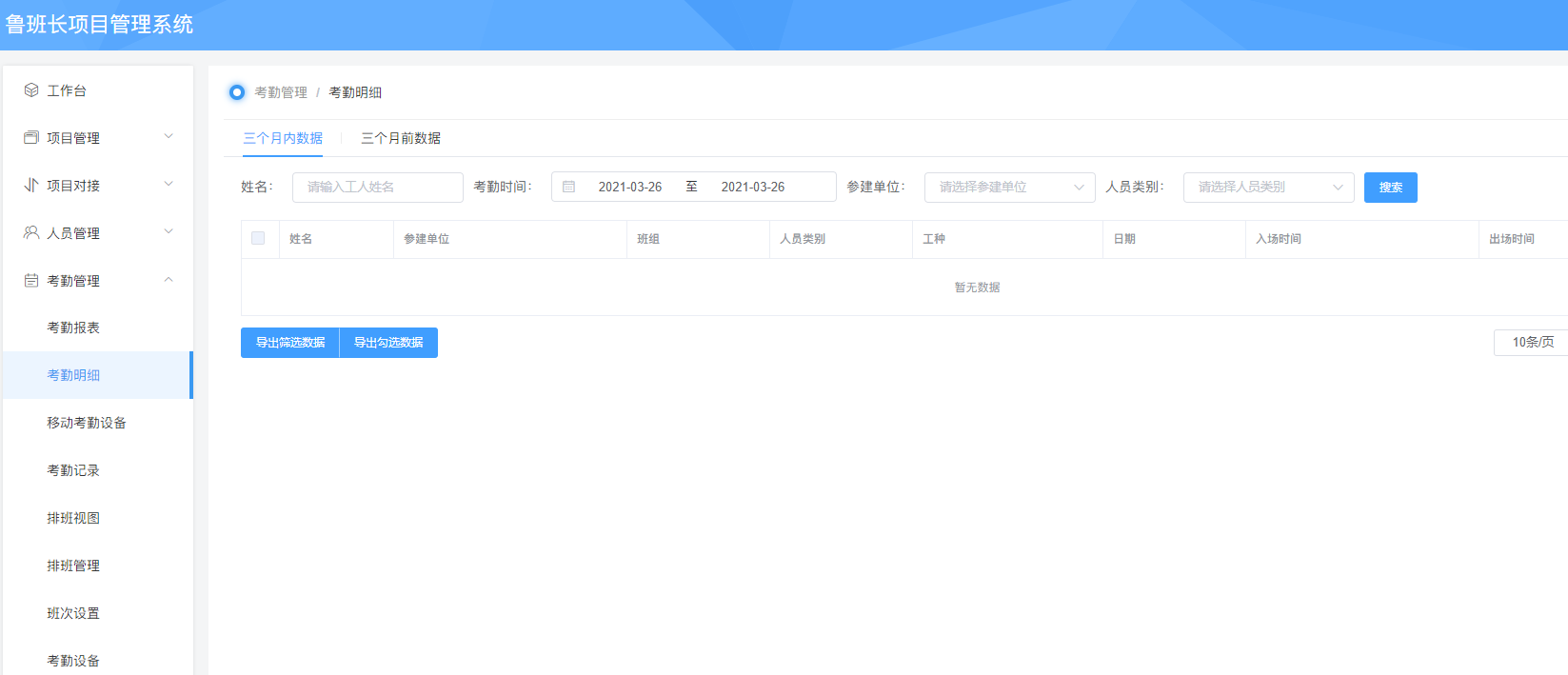Open the 人员类别 dropdown
1568x675 pixels.
(x=1267, y=188)
